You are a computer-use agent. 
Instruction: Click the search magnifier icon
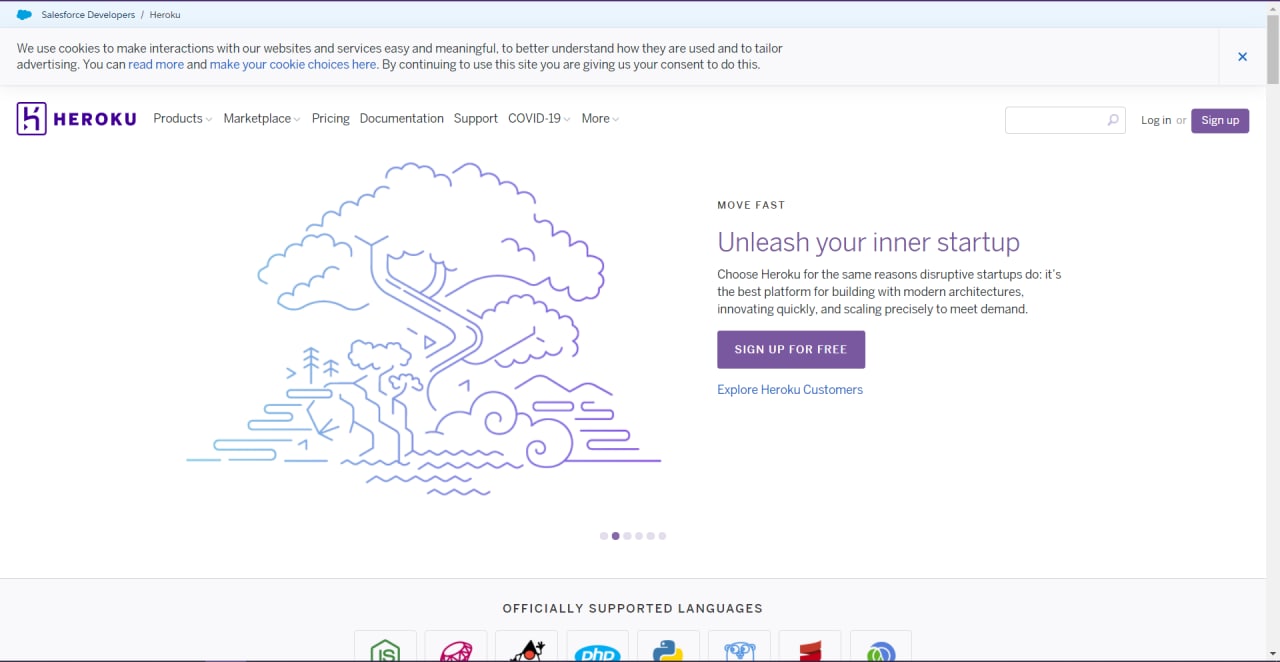point(1112,120)
